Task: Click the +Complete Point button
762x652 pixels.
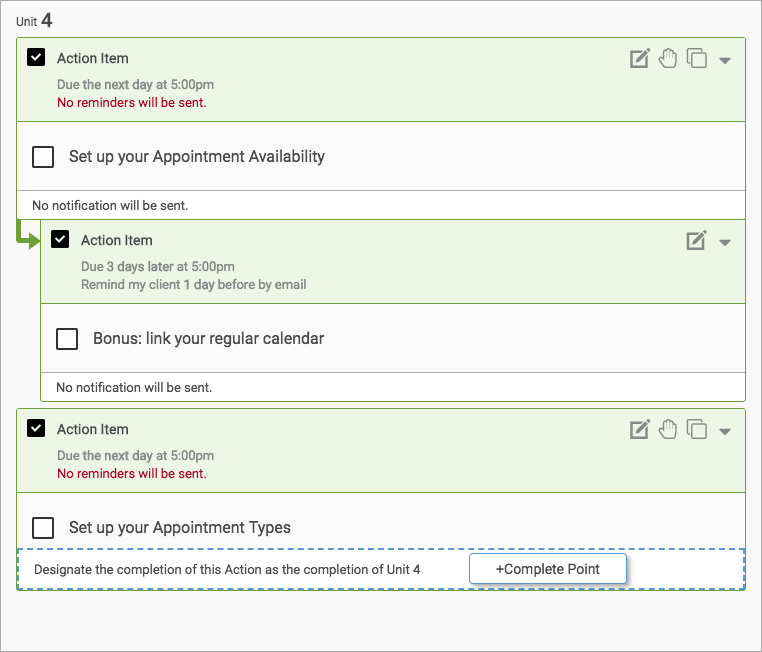Action: click(x=548, y=569)
